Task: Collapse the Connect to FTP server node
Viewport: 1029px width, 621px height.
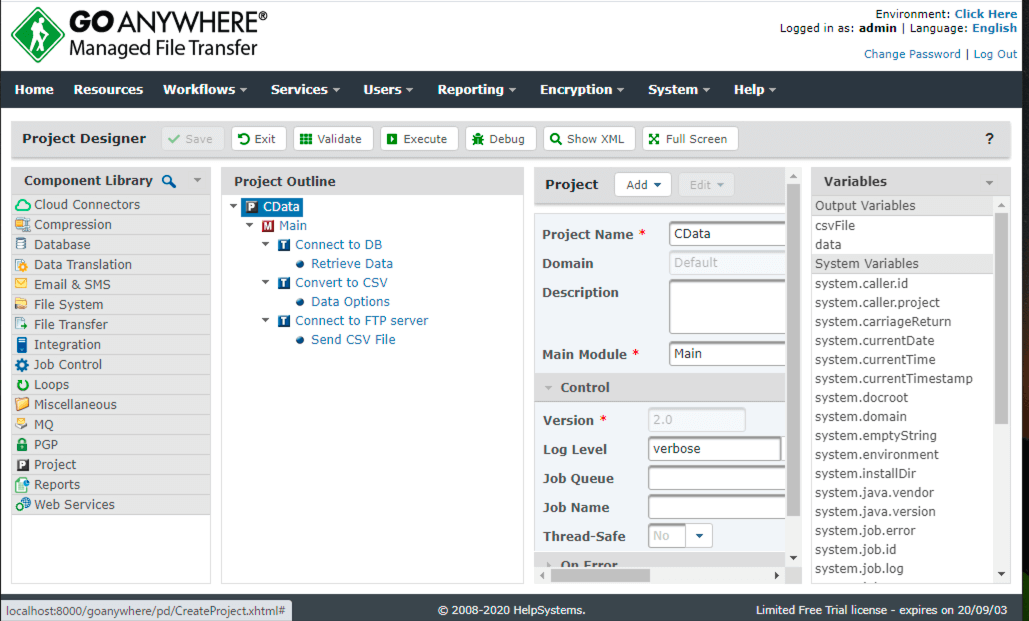Action: 266,320
